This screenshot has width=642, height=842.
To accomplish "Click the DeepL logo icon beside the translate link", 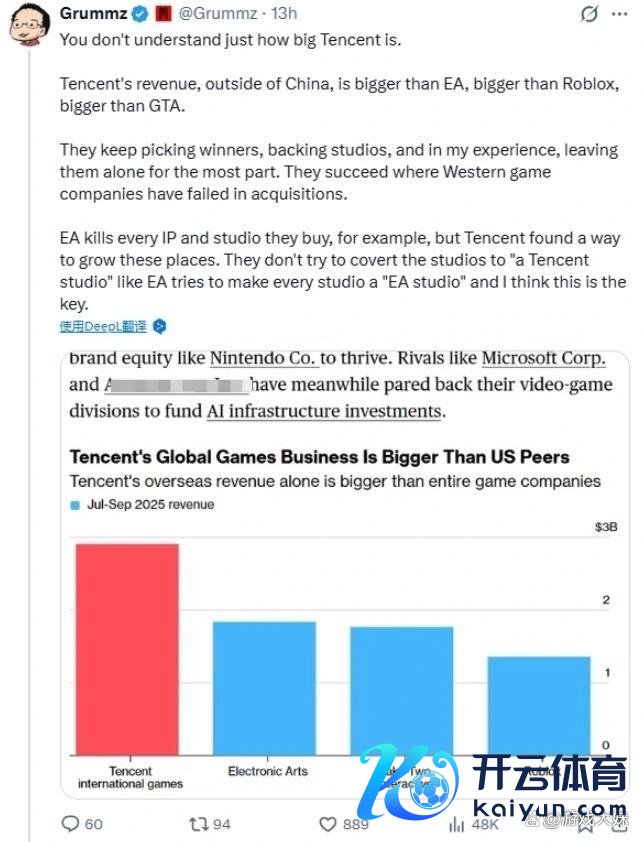I will click(x=159, y=326).
